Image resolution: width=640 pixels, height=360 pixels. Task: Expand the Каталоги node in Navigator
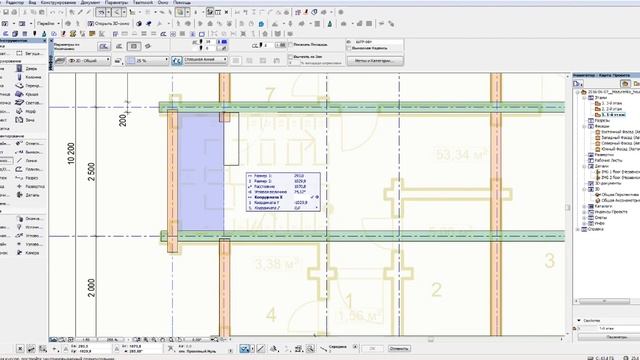tap(584, 207)
